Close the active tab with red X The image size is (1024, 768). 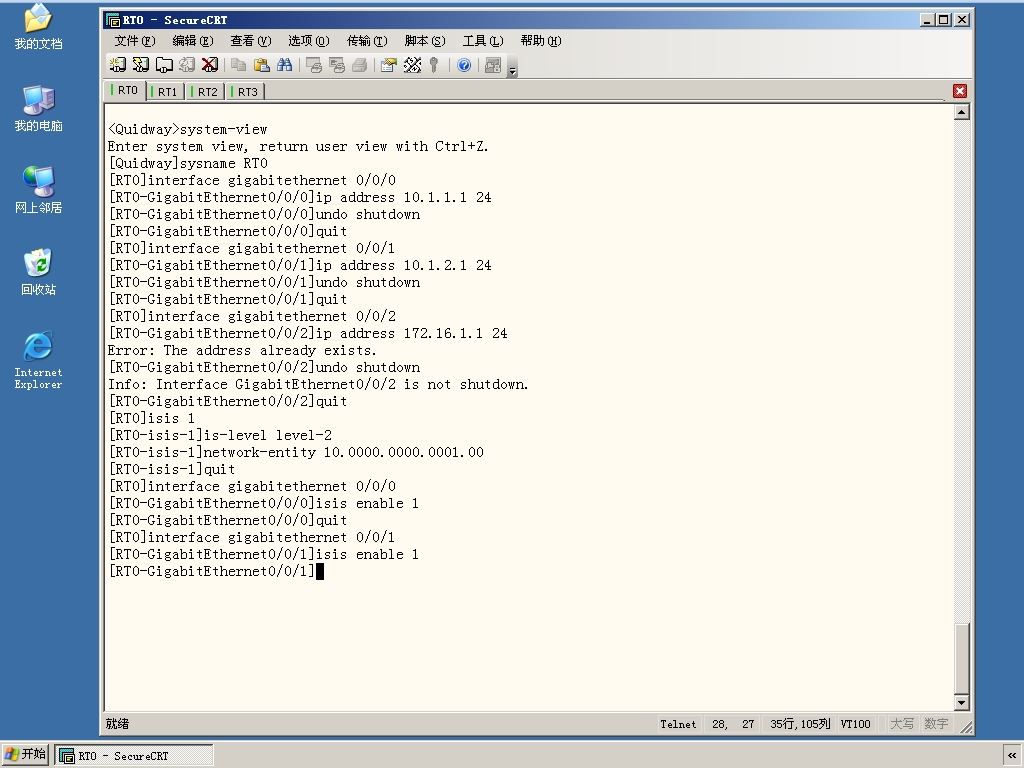click(x=959, y=91)
